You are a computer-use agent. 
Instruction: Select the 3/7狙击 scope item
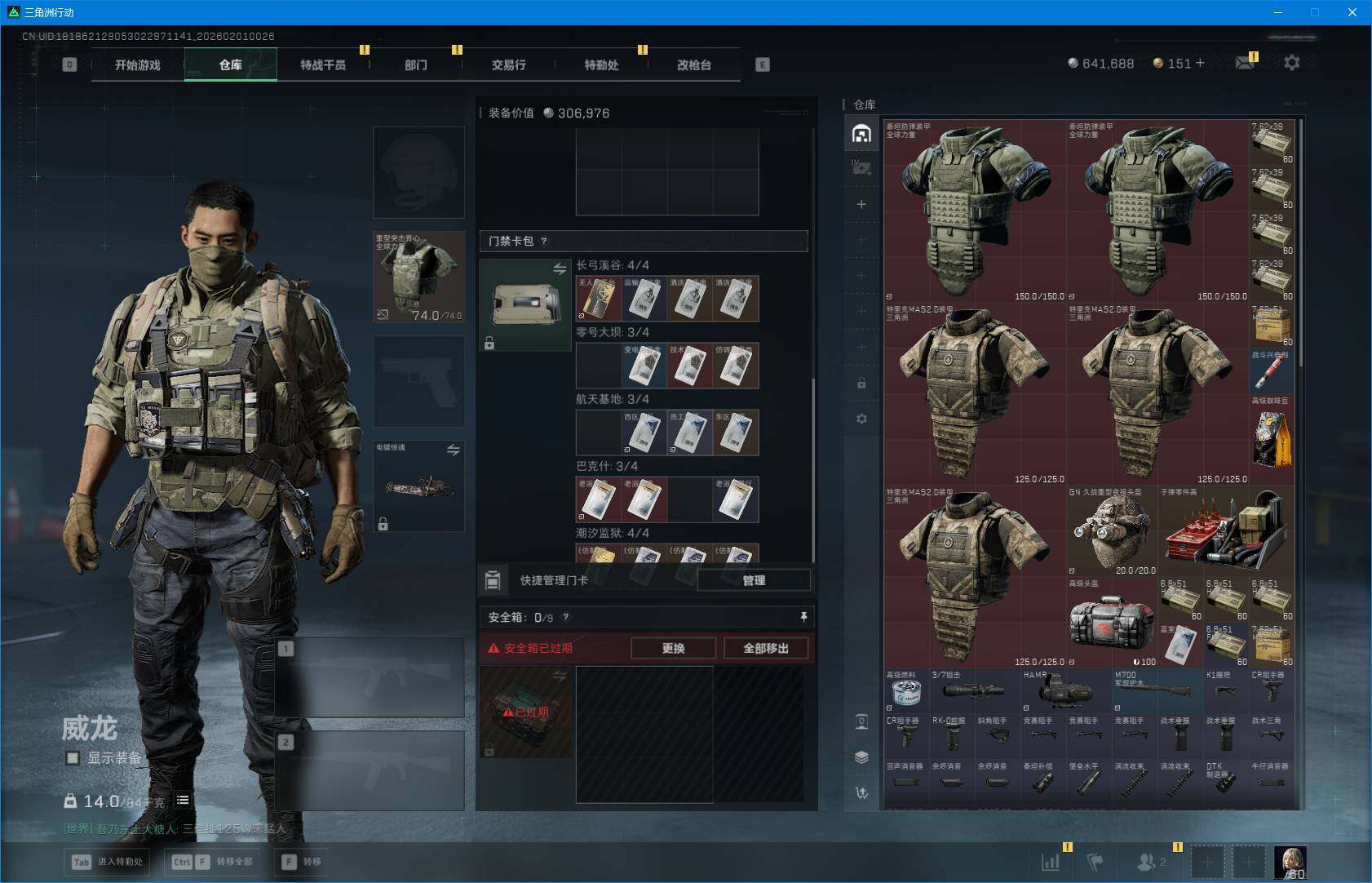976,691
